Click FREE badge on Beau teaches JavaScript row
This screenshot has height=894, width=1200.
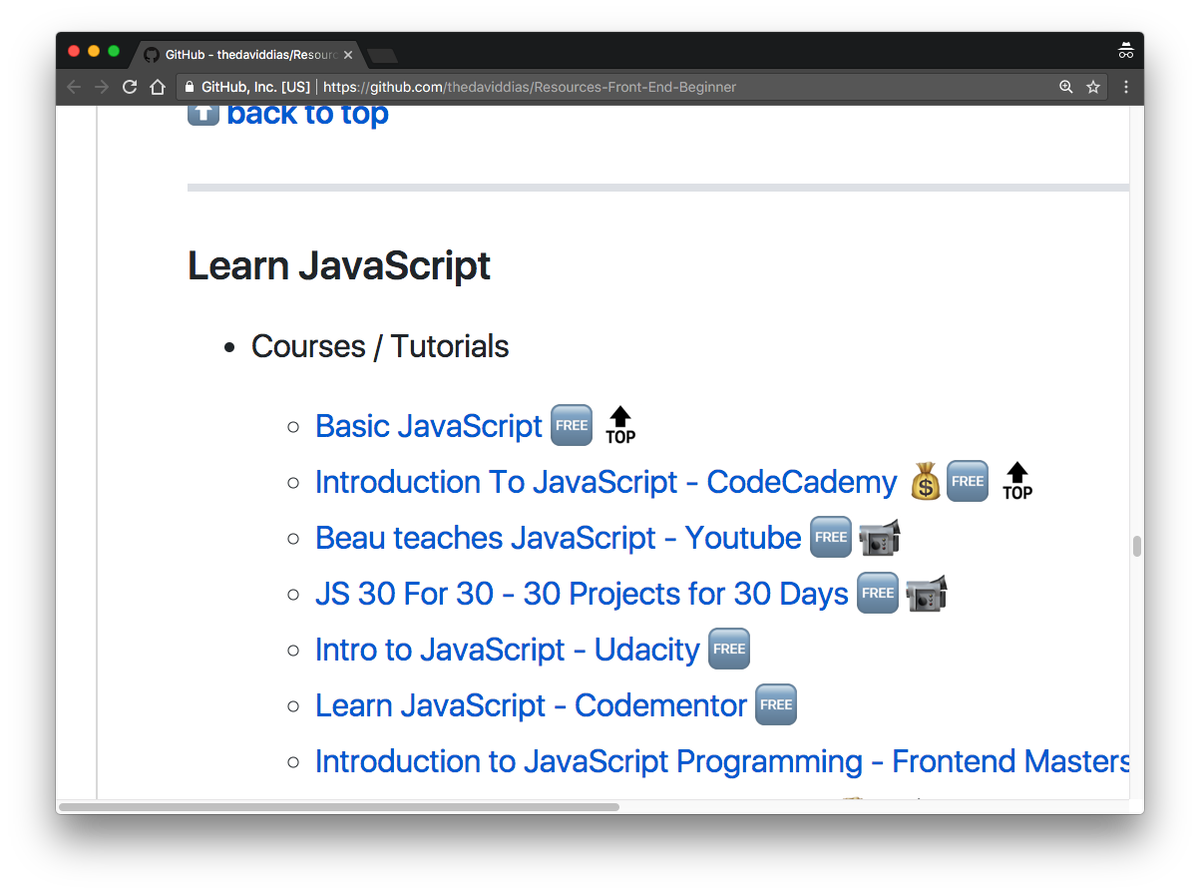click(831, 537)
